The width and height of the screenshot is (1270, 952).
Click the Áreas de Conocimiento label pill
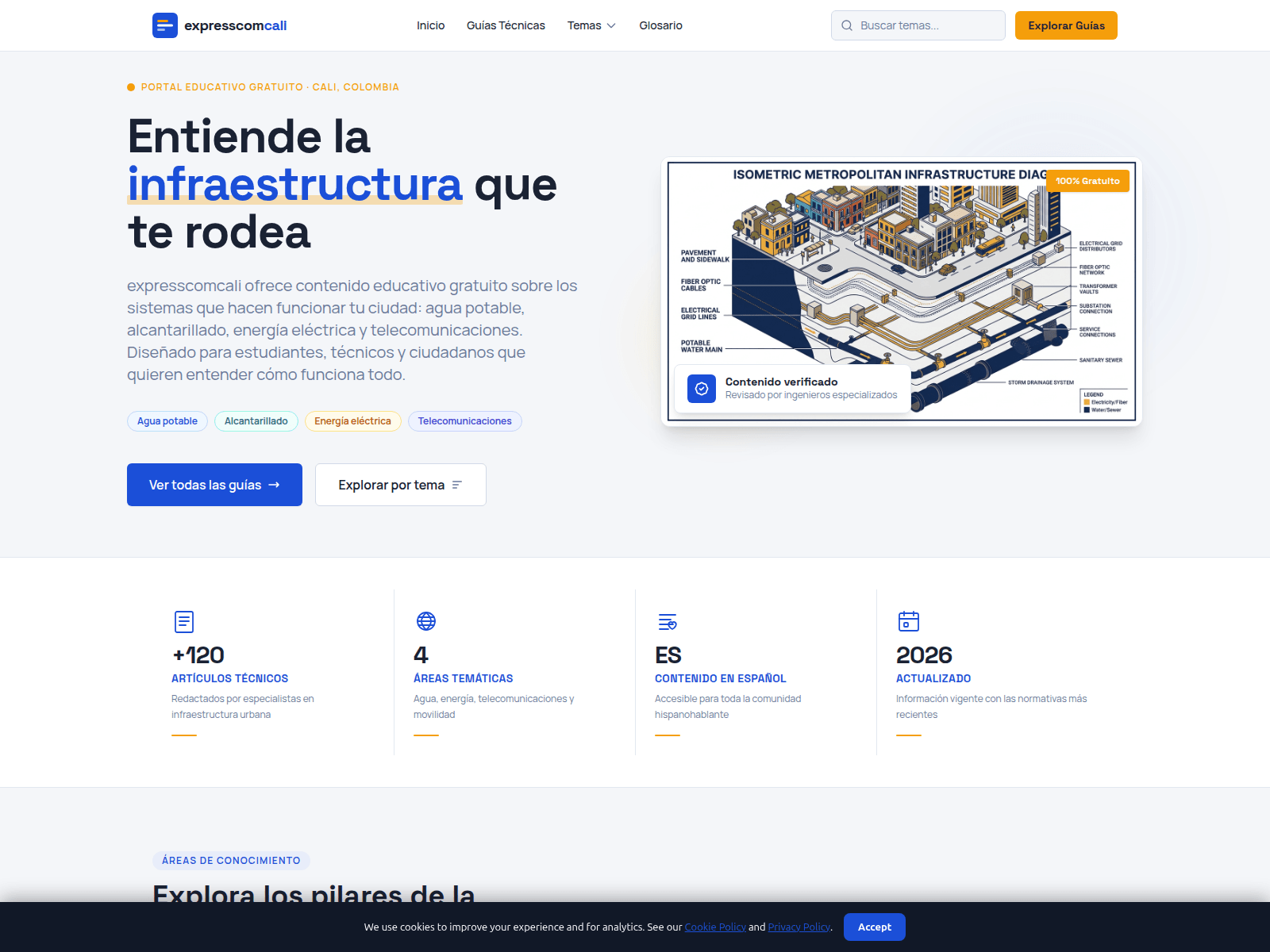(231, 861)
